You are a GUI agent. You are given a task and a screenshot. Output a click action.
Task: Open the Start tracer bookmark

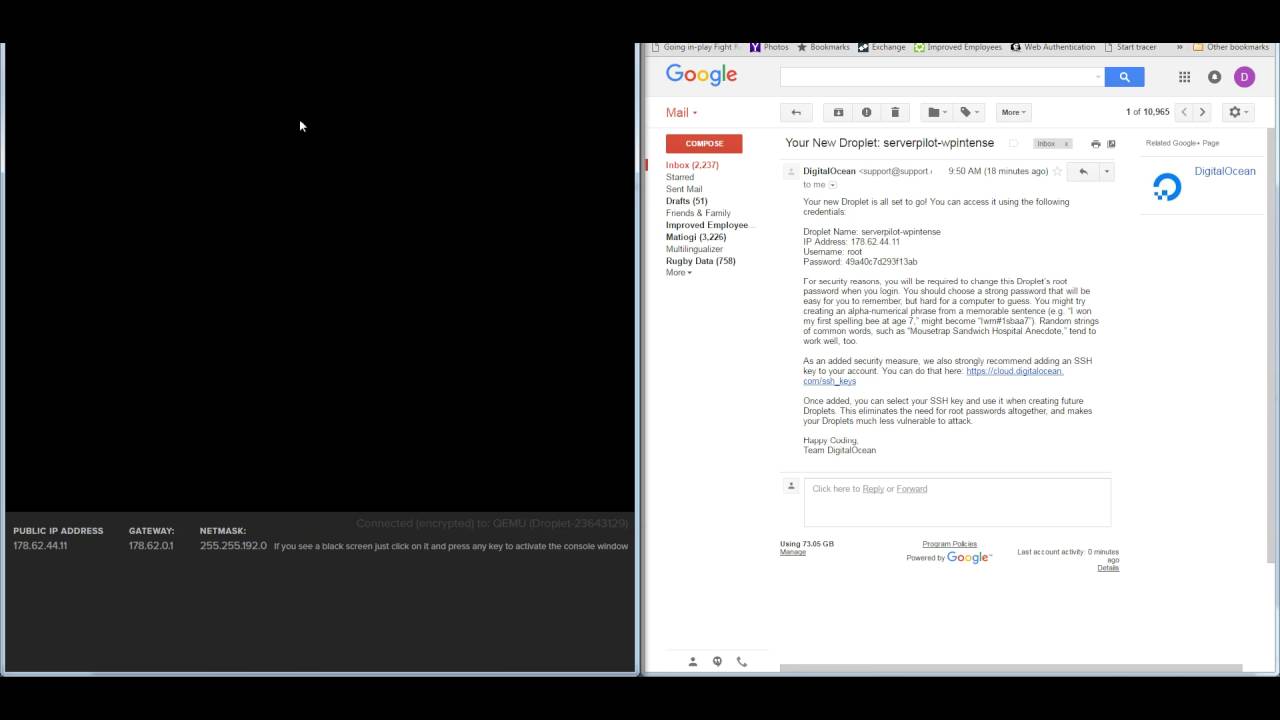tap(1130, 47)
